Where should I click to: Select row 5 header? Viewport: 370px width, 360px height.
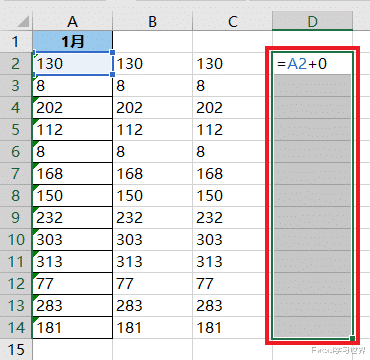[16, 129]
